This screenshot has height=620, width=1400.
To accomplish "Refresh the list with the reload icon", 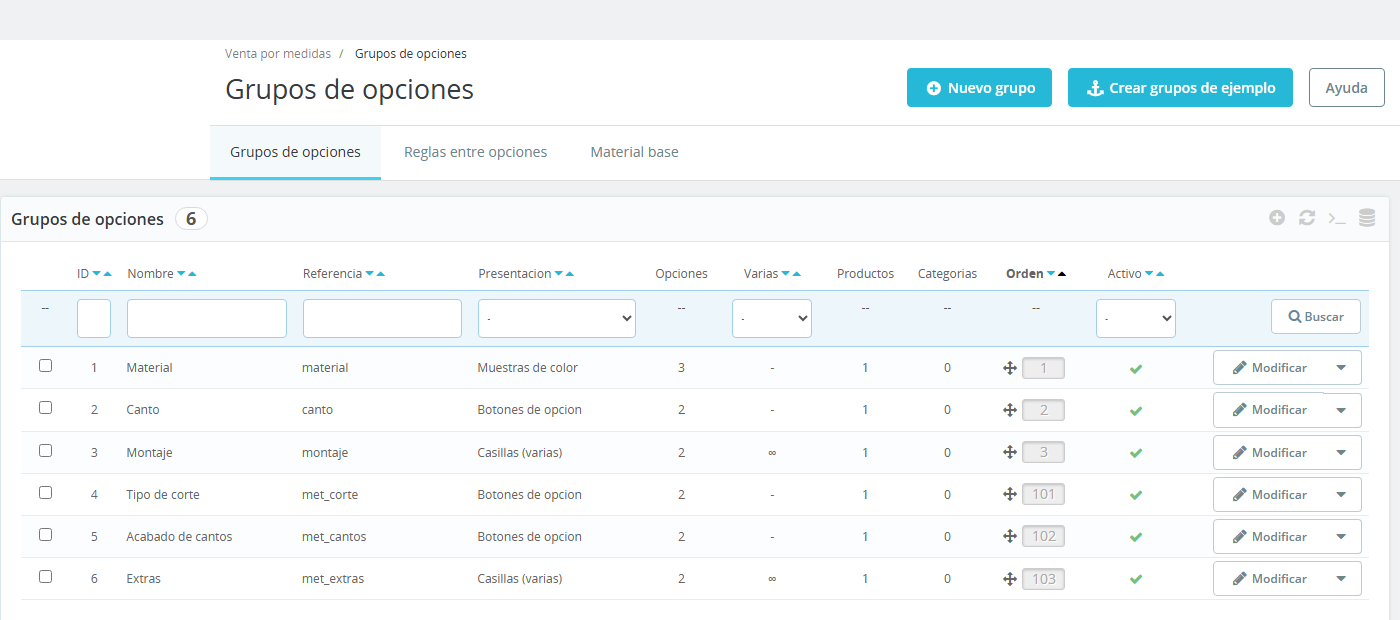I will (x=1307, y=218).
